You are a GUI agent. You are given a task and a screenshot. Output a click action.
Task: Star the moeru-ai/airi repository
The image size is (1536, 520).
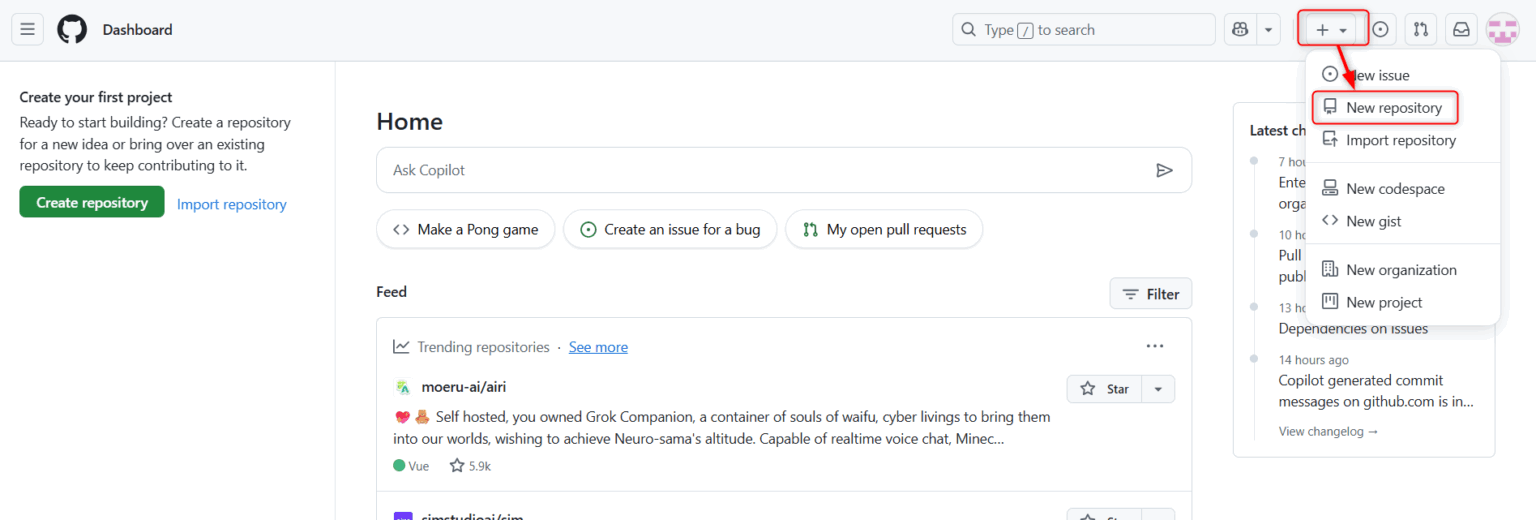[1105, 389]
